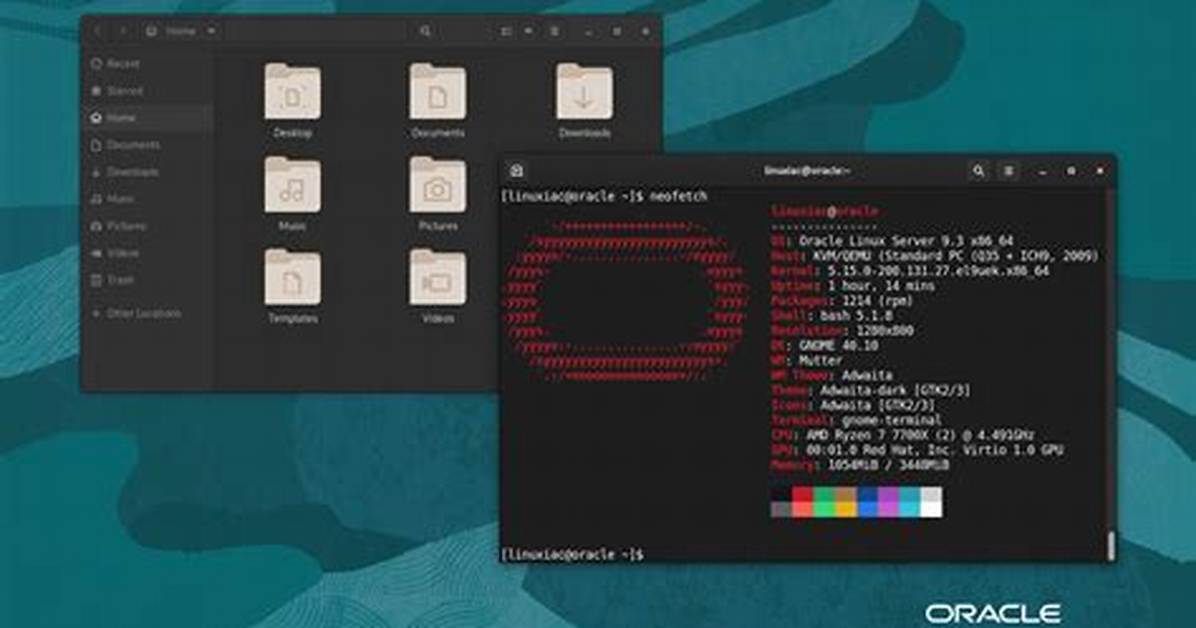The width and height of the screenshot is (1196, 628).
Task: Select Pictures in the Files sidebar
Action: coord(147,227)
